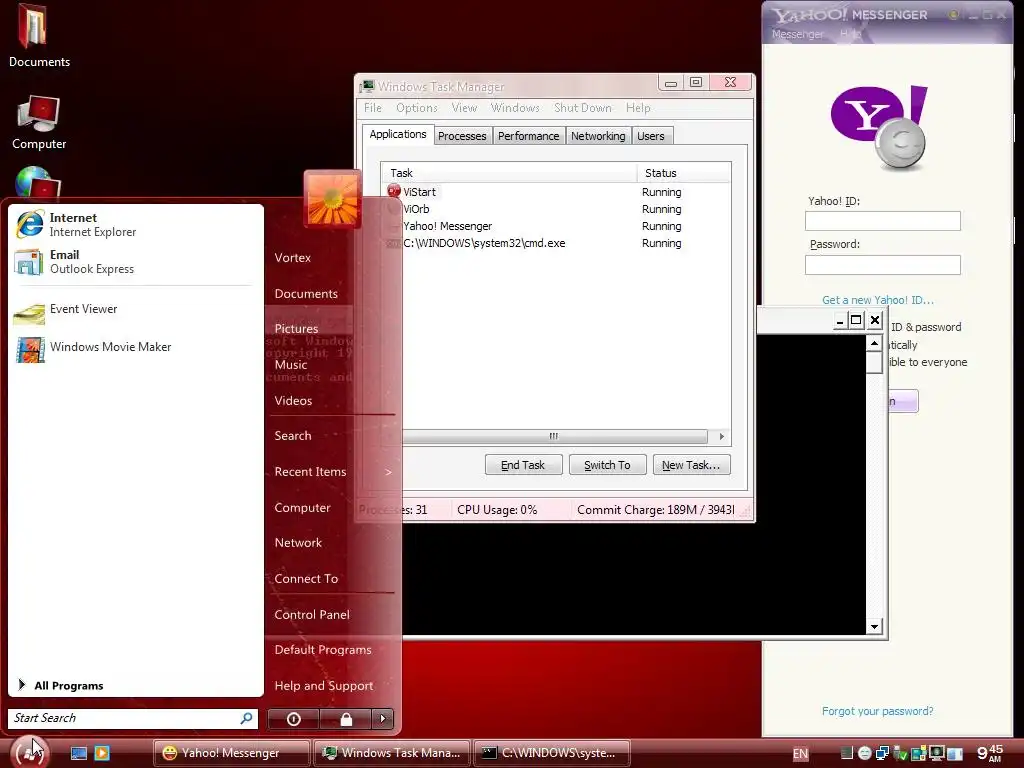Click the media player quick launch icon
This screenshot has height=768, width=1024.
102,753
